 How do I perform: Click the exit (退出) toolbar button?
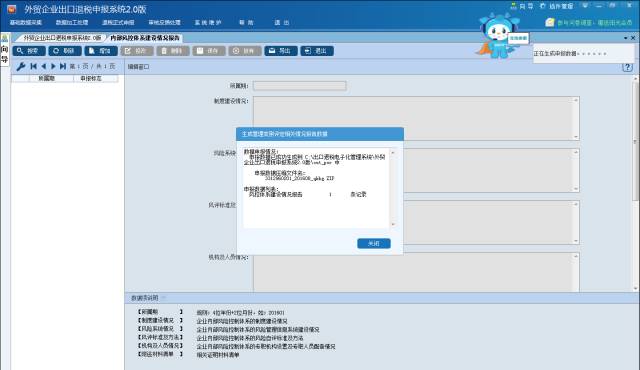tap(317, 51)
